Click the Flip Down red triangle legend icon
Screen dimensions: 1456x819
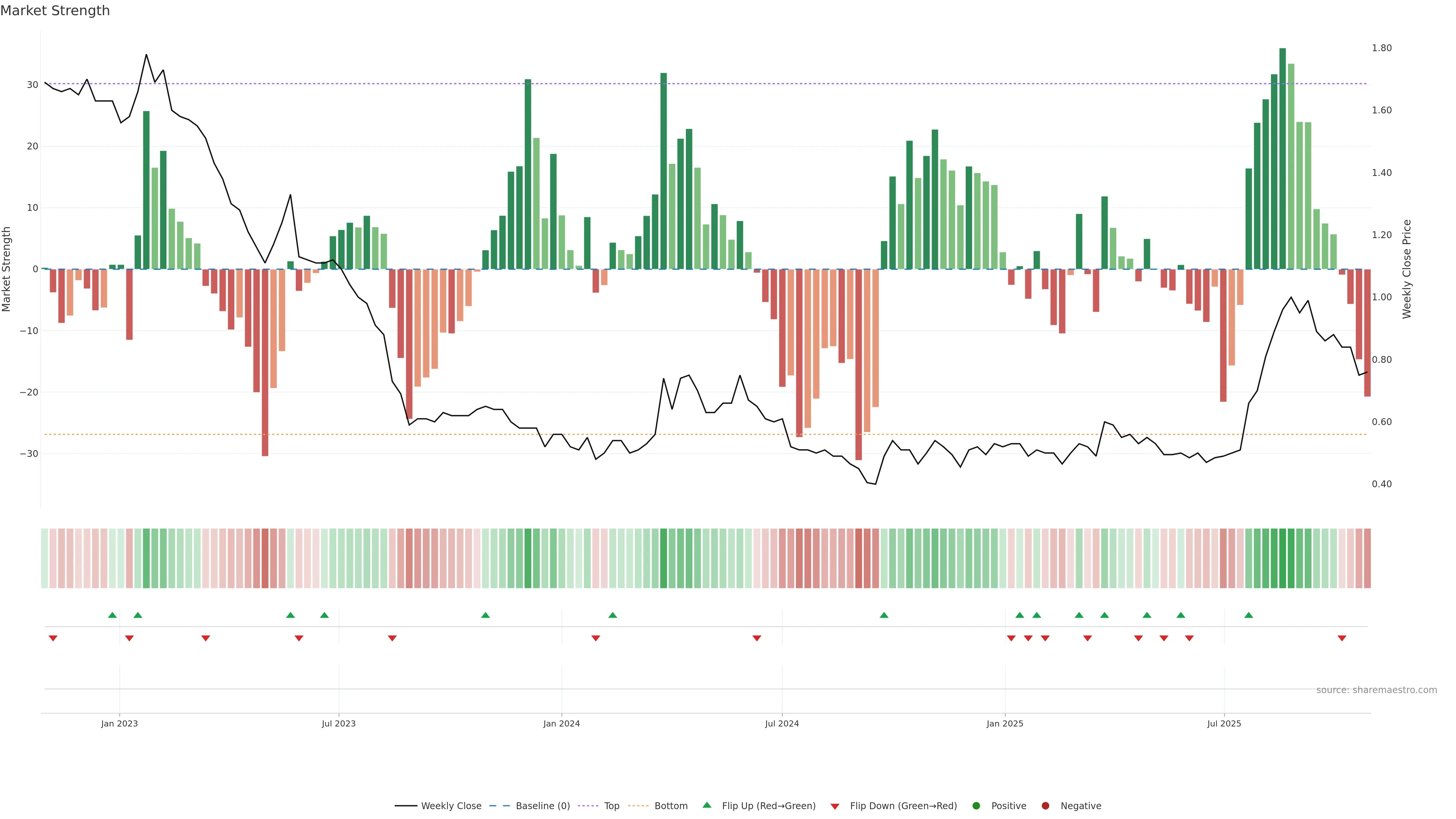point(835,806)
